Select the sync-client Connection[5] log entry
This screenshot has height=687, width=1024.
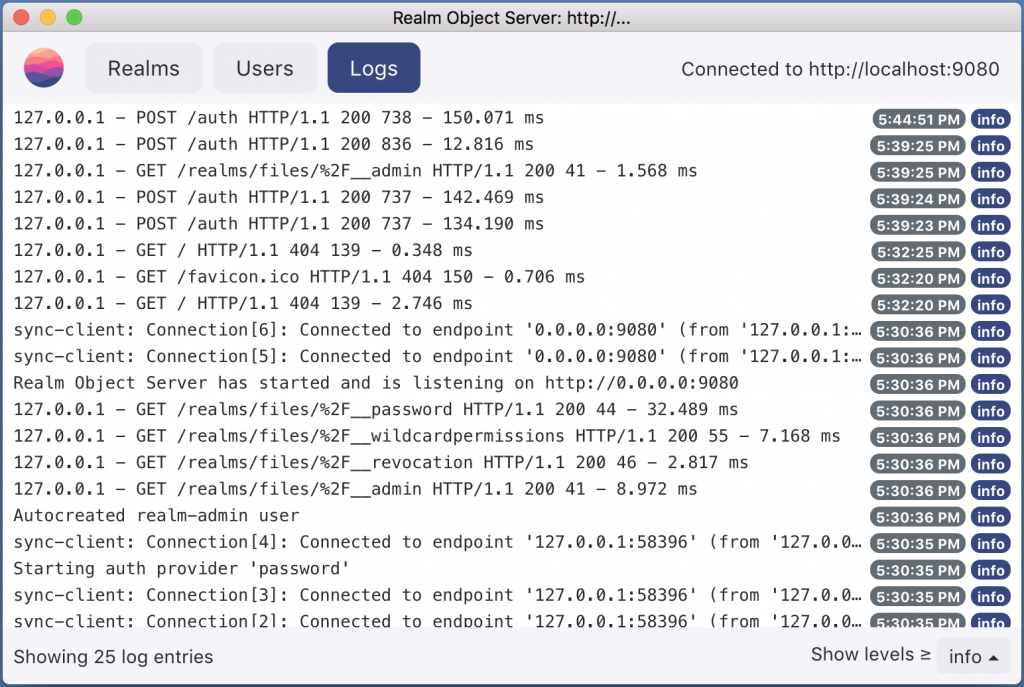pos(512,357)
